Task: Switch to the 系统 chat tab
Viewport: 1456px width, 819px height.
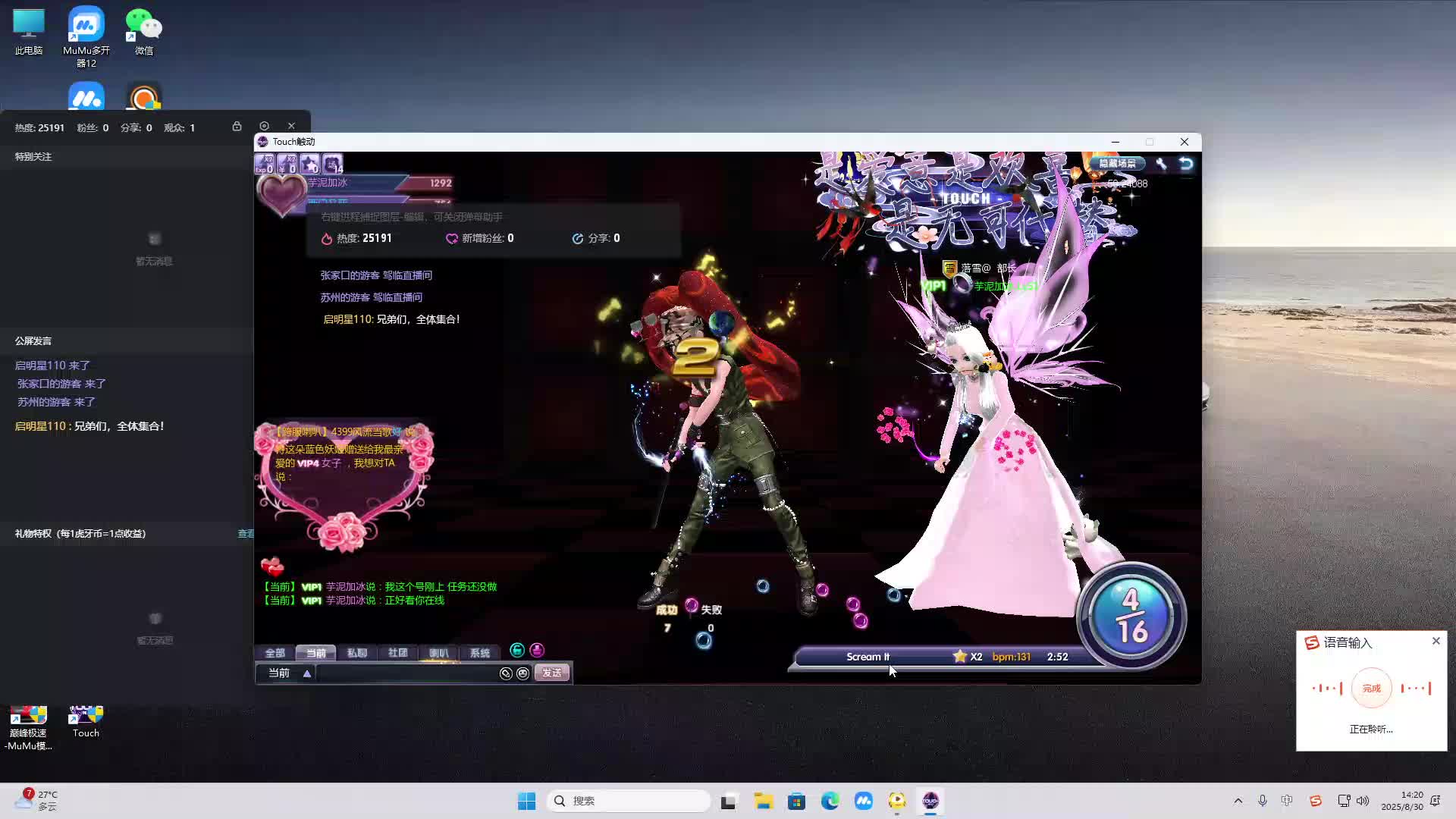Action: tap(479, 653)
